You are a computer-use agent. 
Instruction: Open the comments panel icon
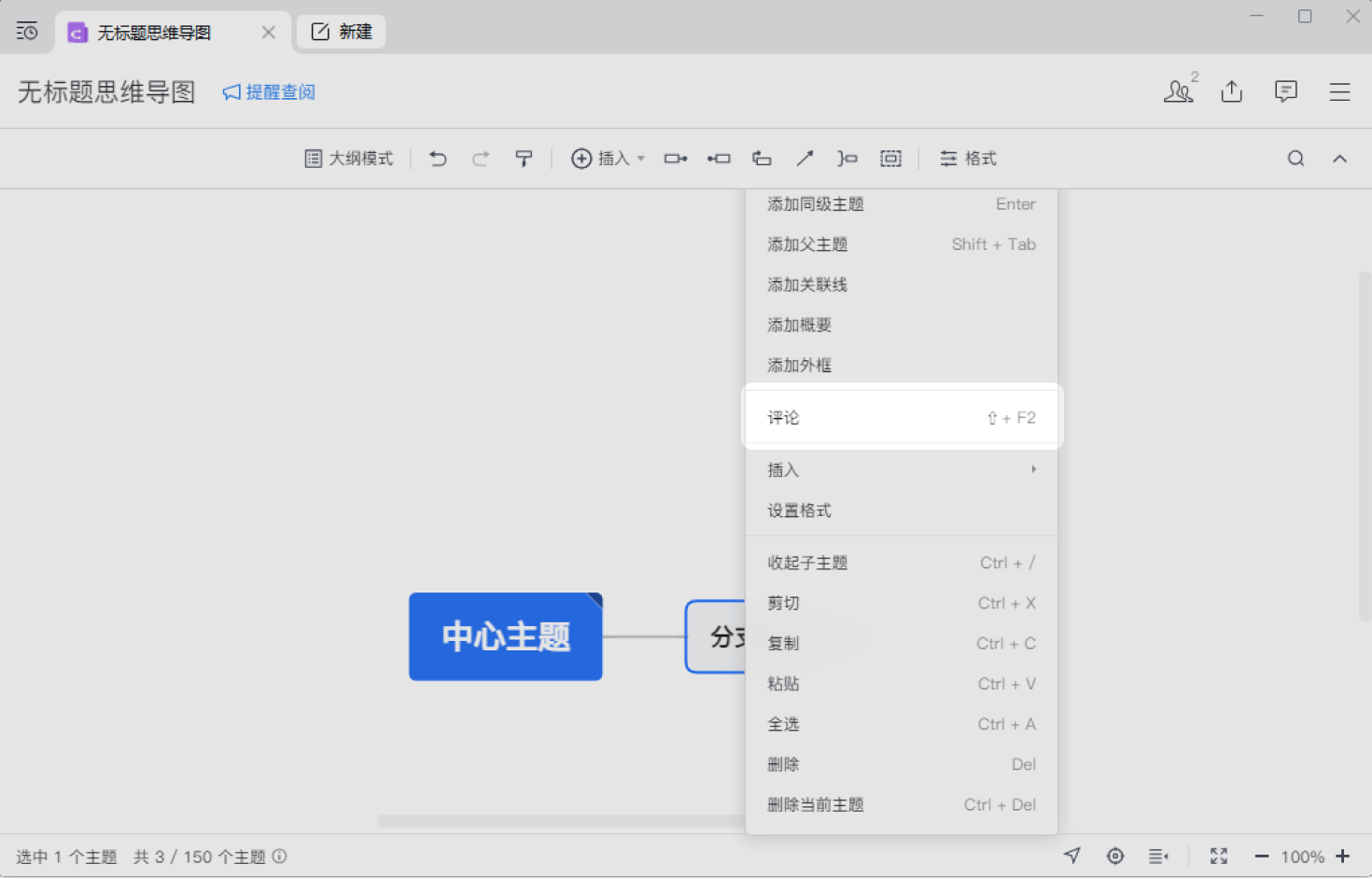point(1286,91)
